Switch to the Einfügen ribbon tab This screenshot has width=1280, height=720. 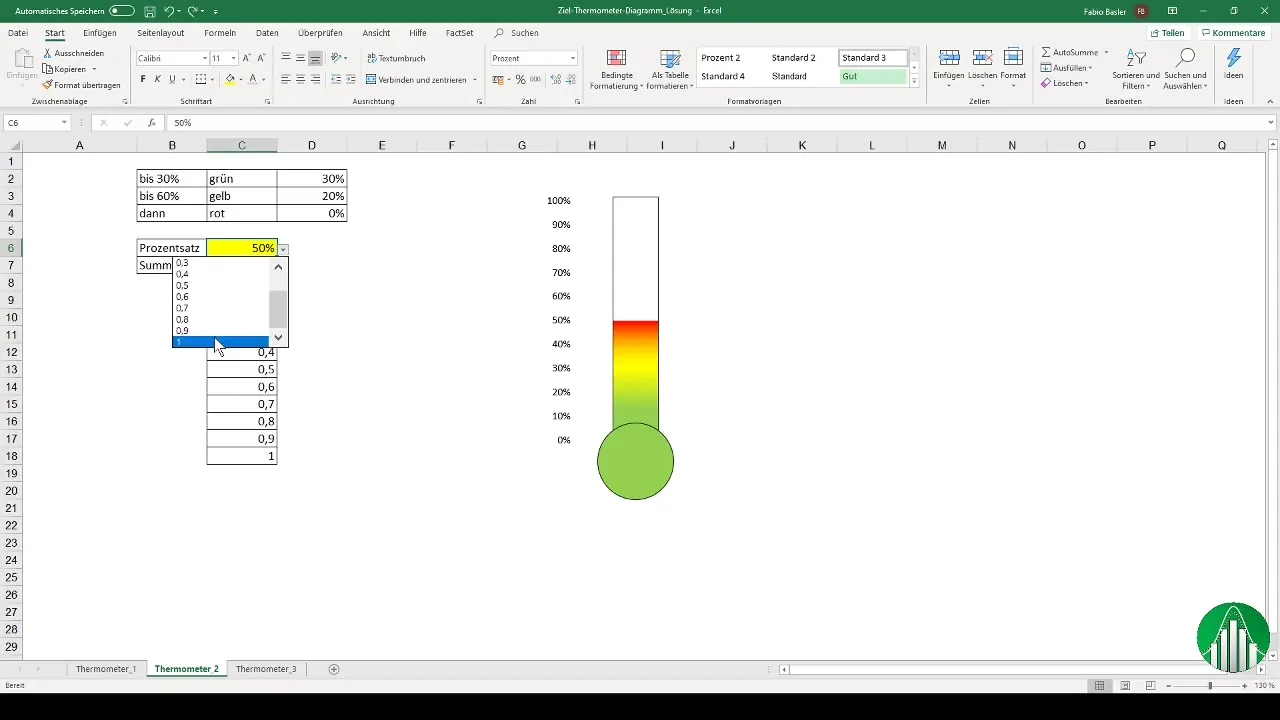100,33
